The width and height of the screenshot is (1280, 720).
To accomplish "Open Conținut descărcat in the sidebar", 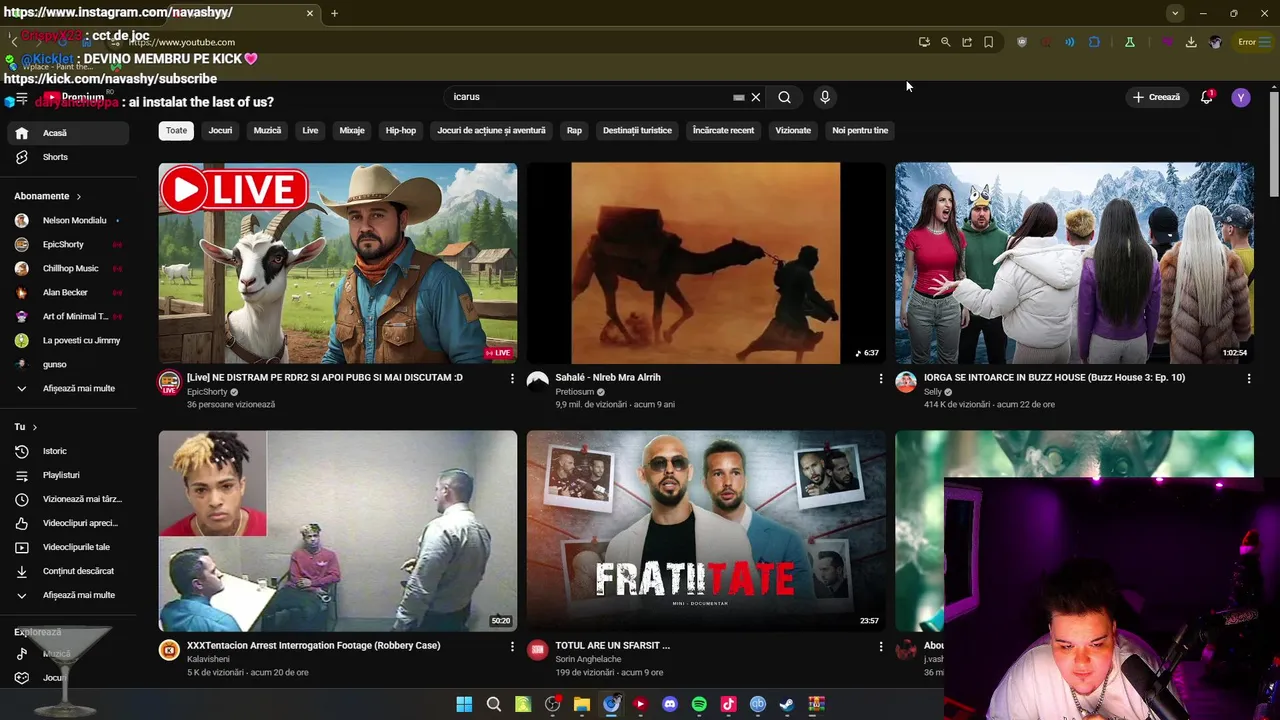I will (67, 571).
